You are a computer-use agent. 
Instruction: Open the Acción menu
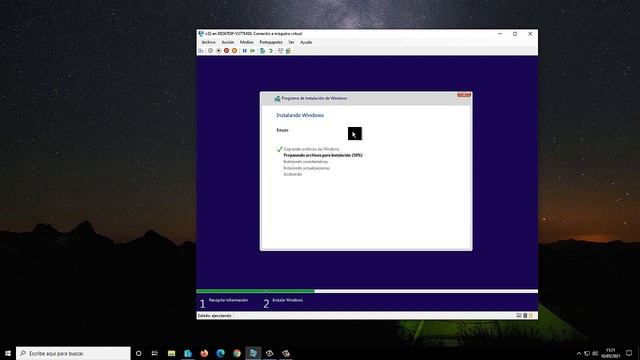point(228,42)
